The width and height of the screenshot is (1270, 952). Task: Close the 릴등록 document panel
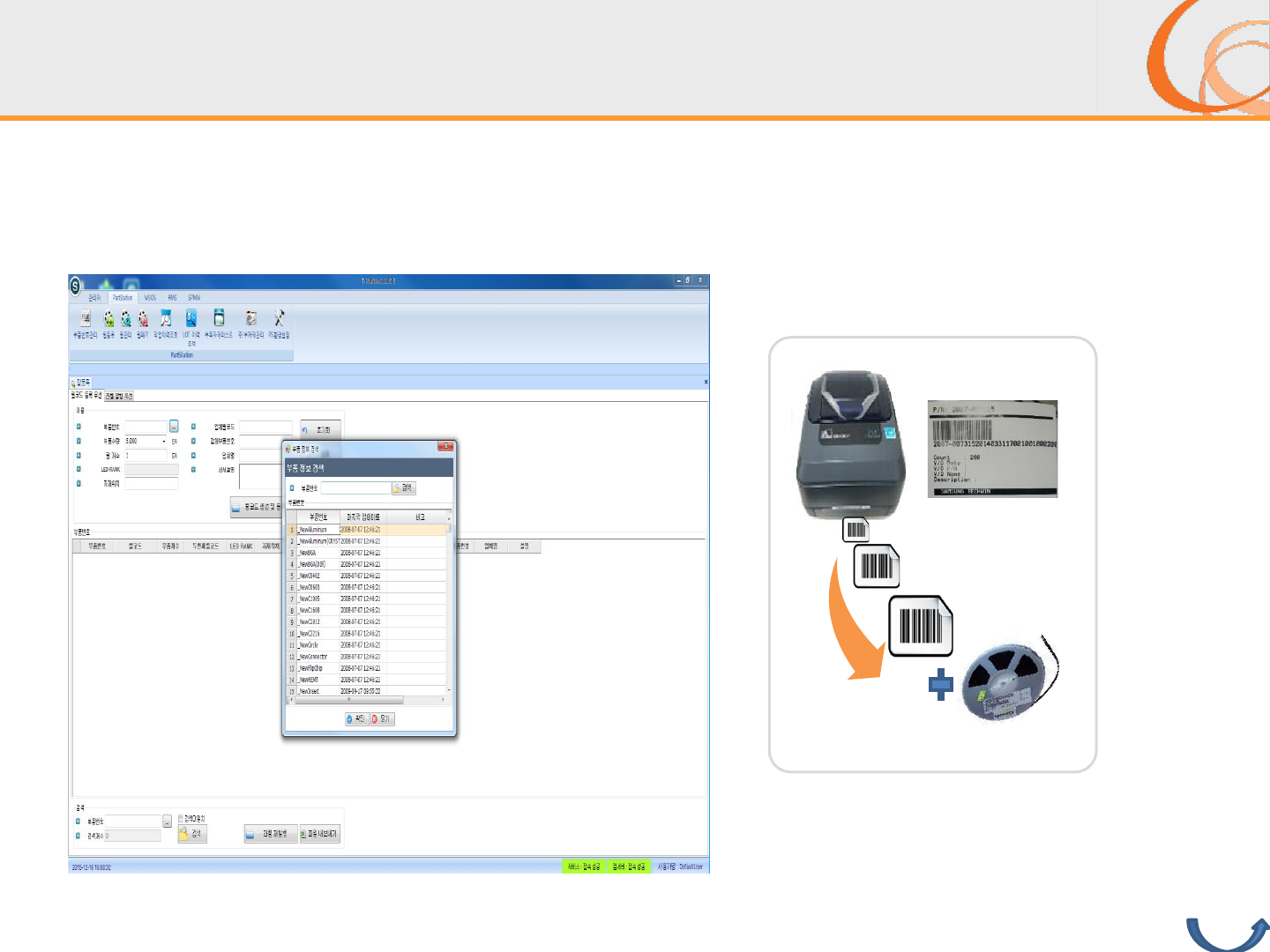click(x=706, y=382)
